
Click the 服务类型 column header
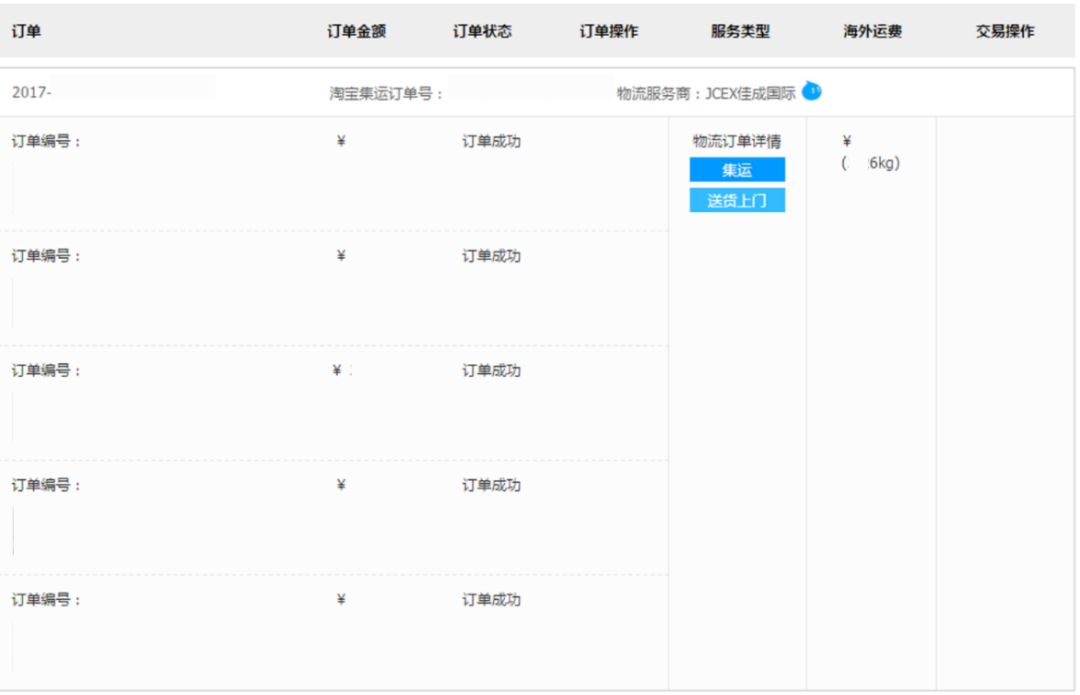pos(740,31)
